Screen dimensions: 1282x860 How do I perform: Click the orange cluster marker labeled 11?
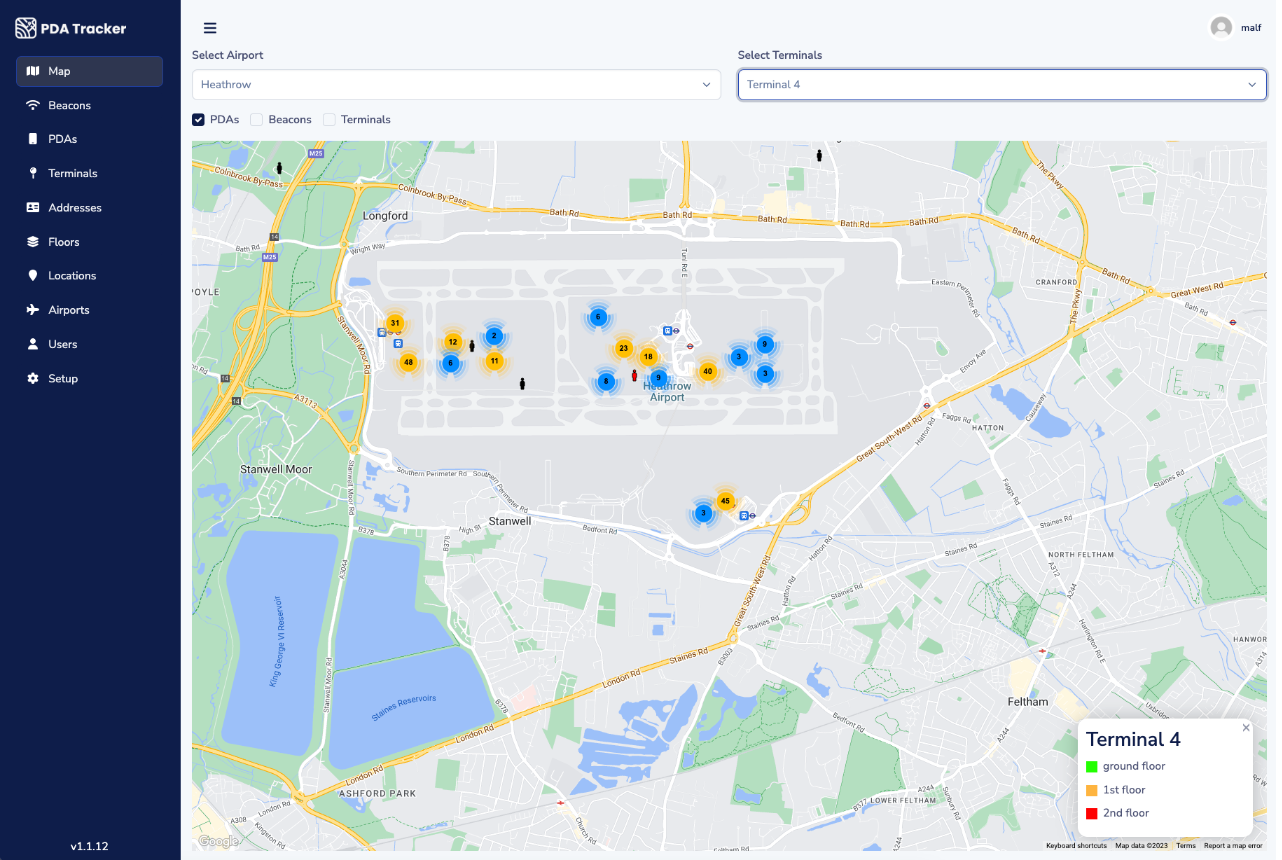pos(494,360)
